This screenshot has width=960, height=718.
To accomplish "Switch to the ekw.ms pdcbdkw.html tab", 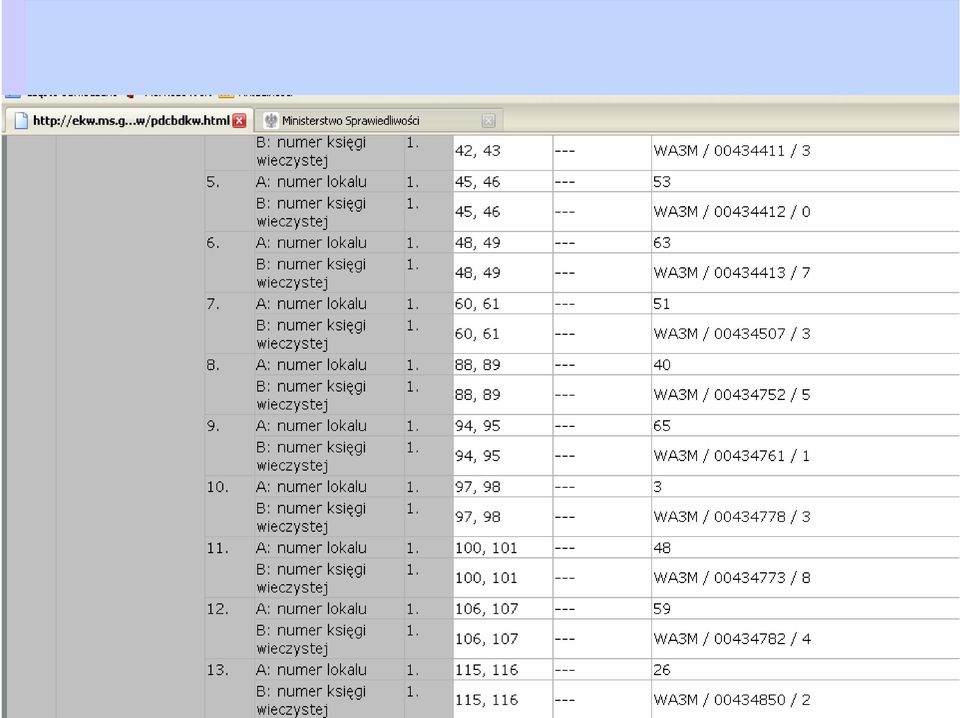I will [x=131, y=120].
